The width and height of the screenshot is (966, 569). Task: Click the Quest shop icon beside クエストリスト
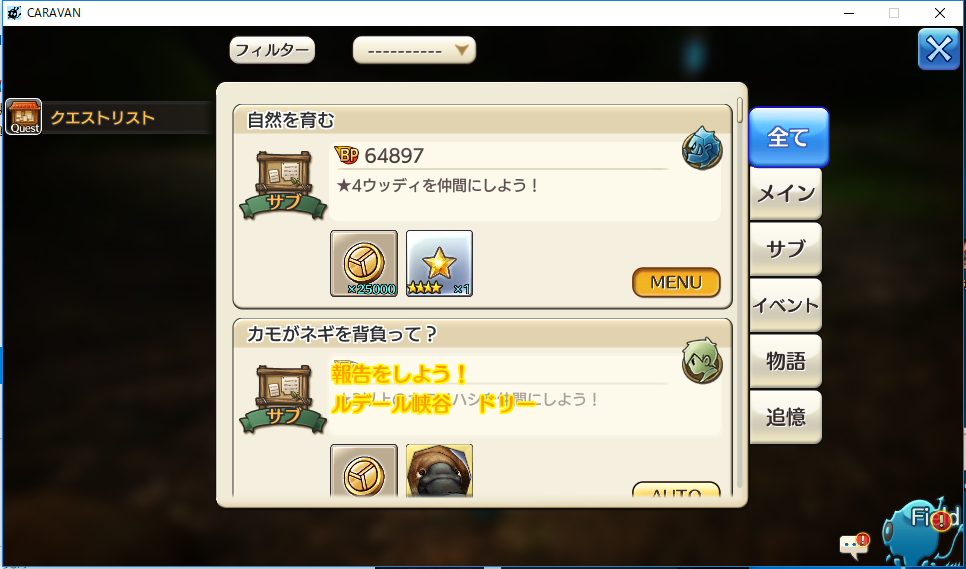(x=23, y=116)
